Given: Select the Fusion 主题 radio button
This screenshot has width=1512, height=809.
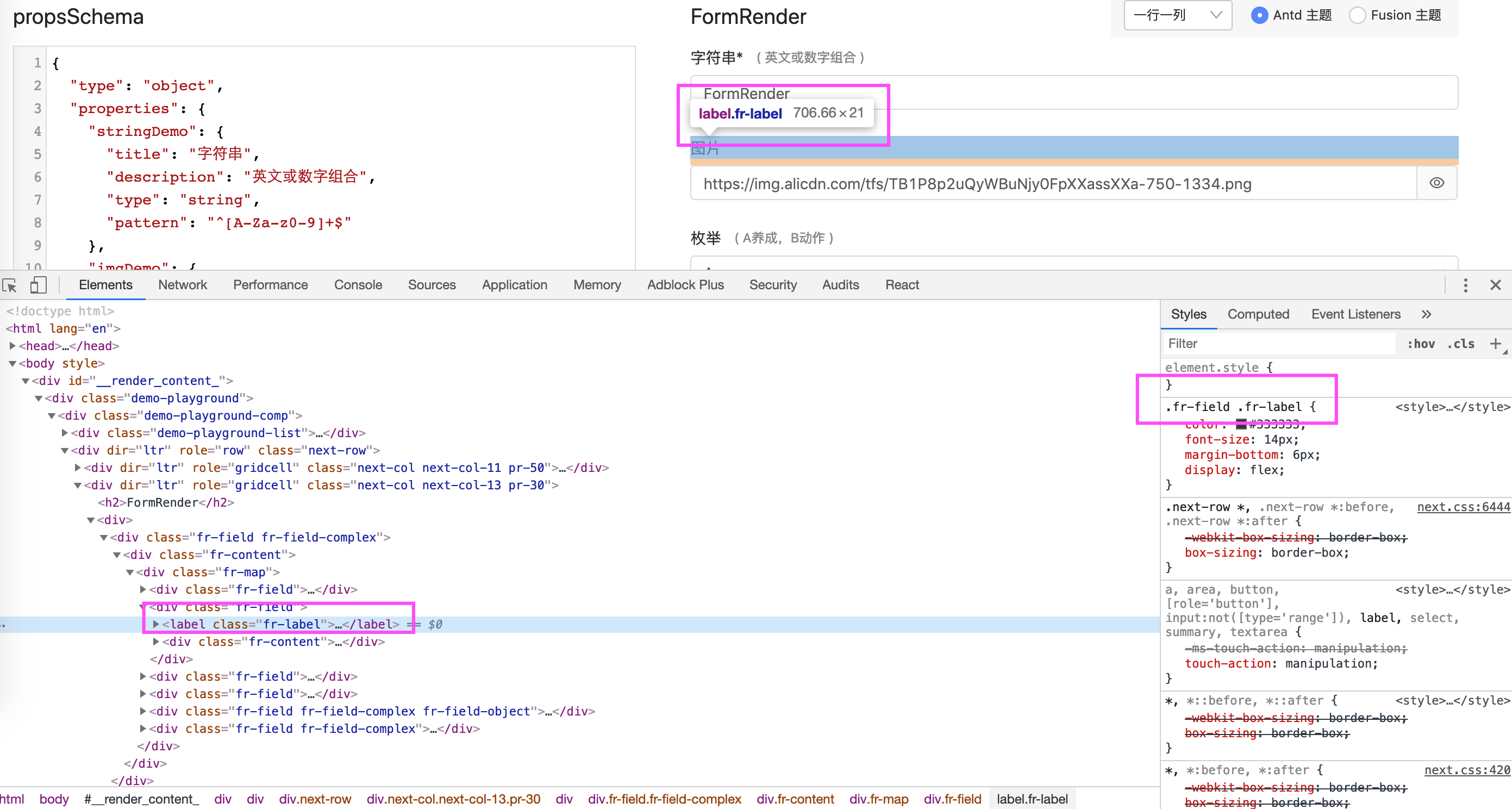Looking at the screenshot, I should coord(1357,15).
